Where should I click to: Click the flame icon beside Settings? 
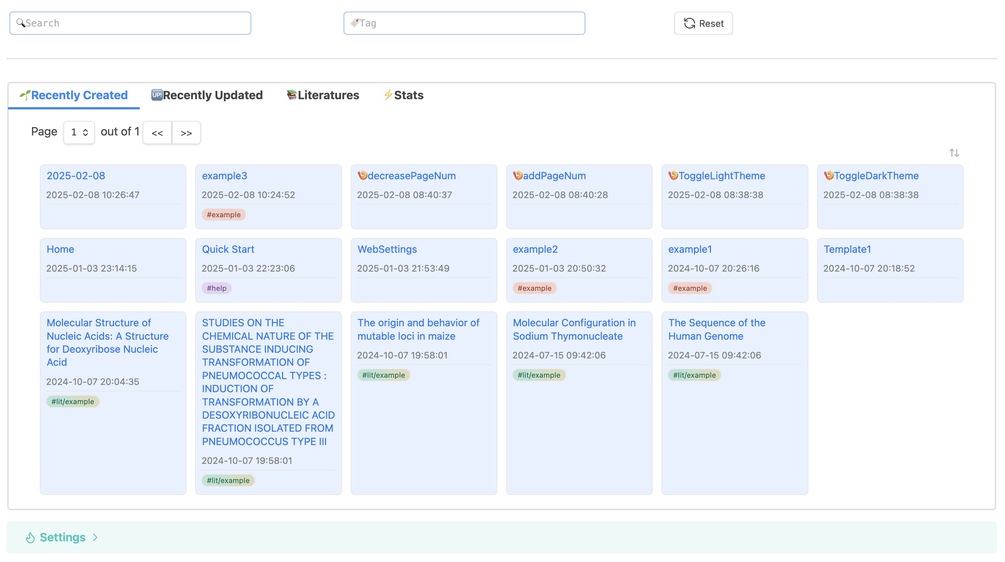tap(30, 538)
